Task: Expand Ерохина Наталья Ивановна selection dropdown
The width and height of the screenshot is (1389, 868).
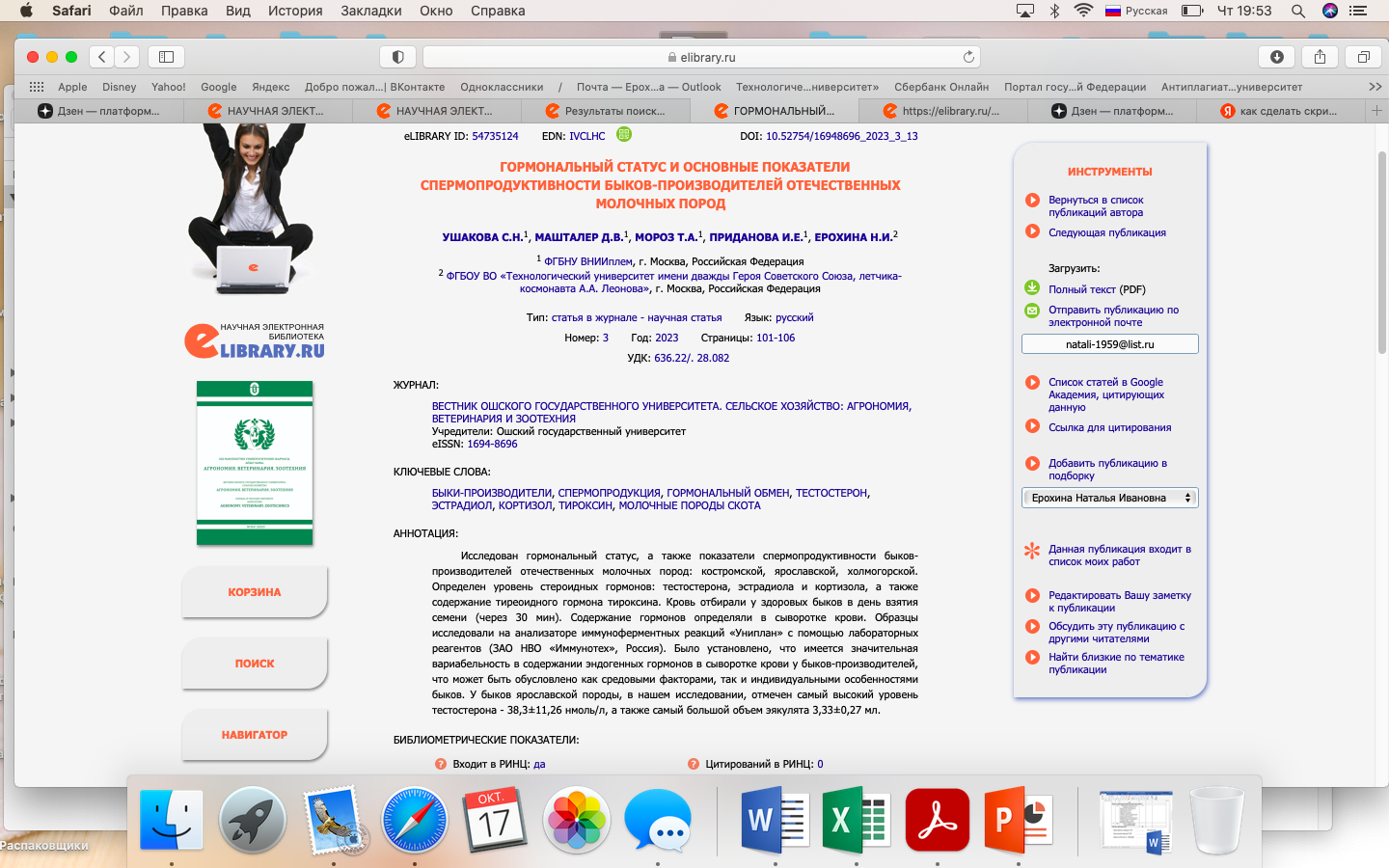Action: click(1109, 498)
